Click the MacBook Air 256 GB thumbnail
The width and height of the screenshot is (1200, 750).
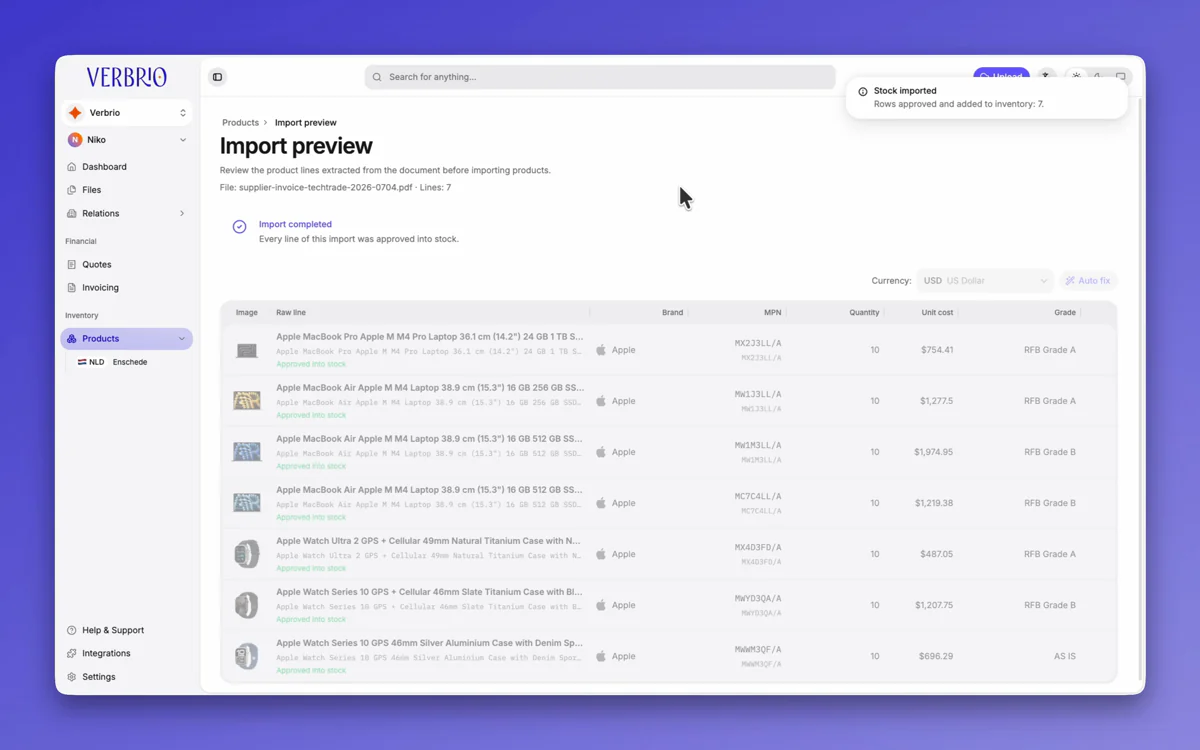247,401
